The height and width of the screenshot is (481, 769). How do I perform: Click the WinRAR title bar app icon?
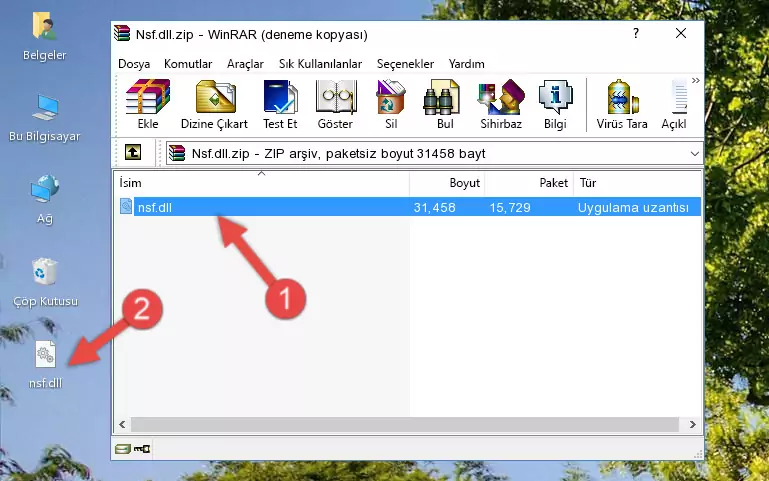click(123, 34)
